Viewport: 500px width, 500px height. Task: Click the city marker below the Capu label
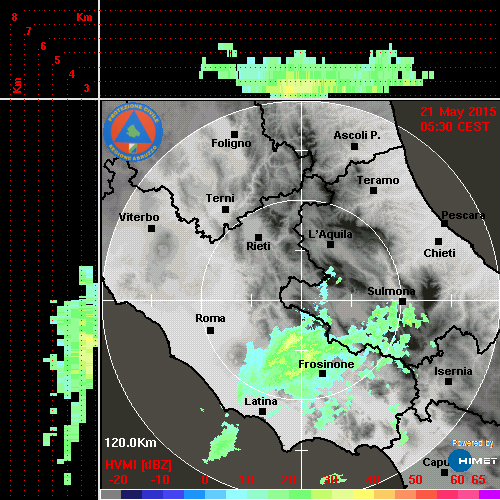tap(444, 472)
